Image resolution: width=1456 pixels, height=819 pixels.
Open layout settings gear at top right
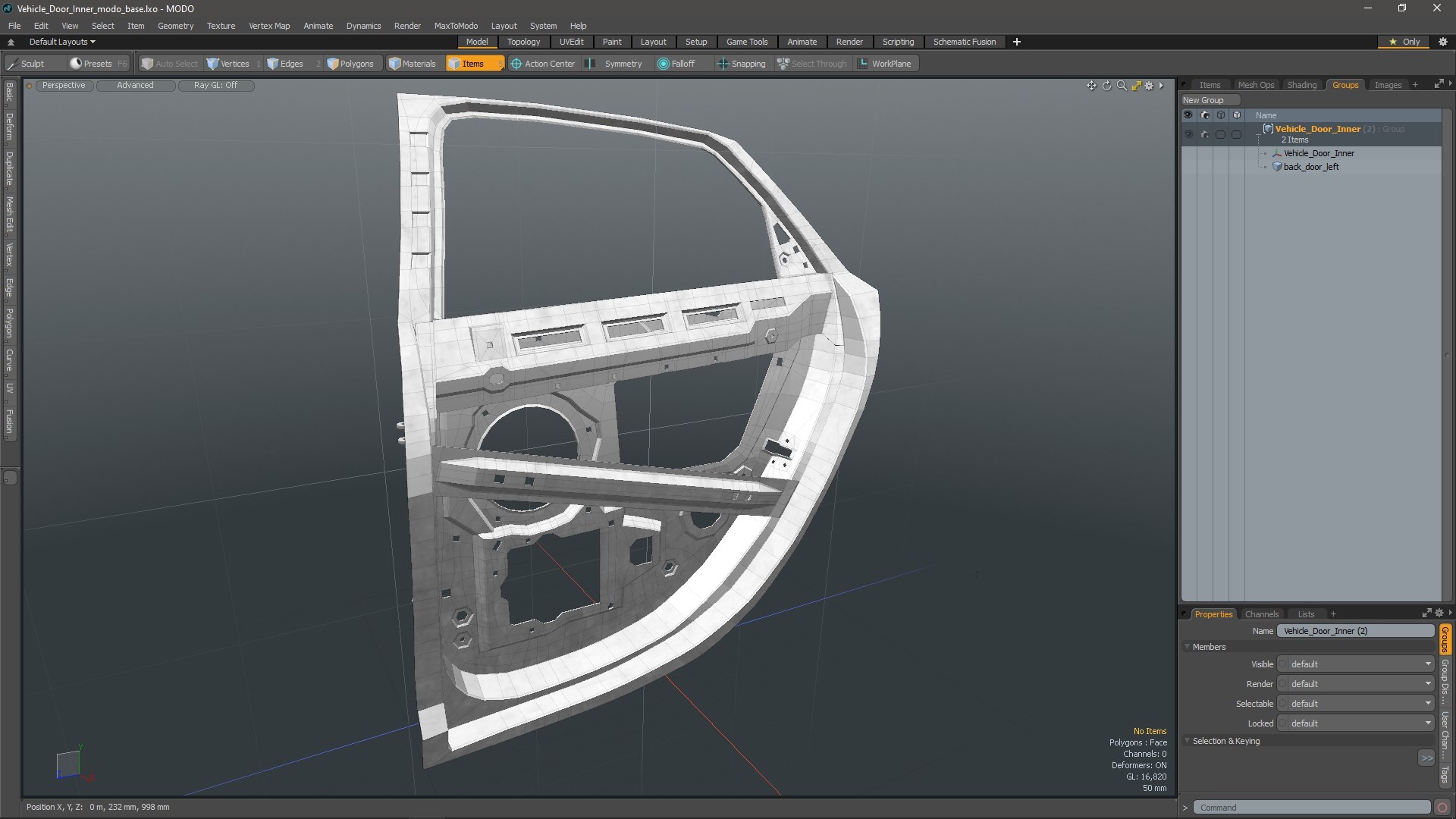pyautogui.click(x=1443, y=42)
